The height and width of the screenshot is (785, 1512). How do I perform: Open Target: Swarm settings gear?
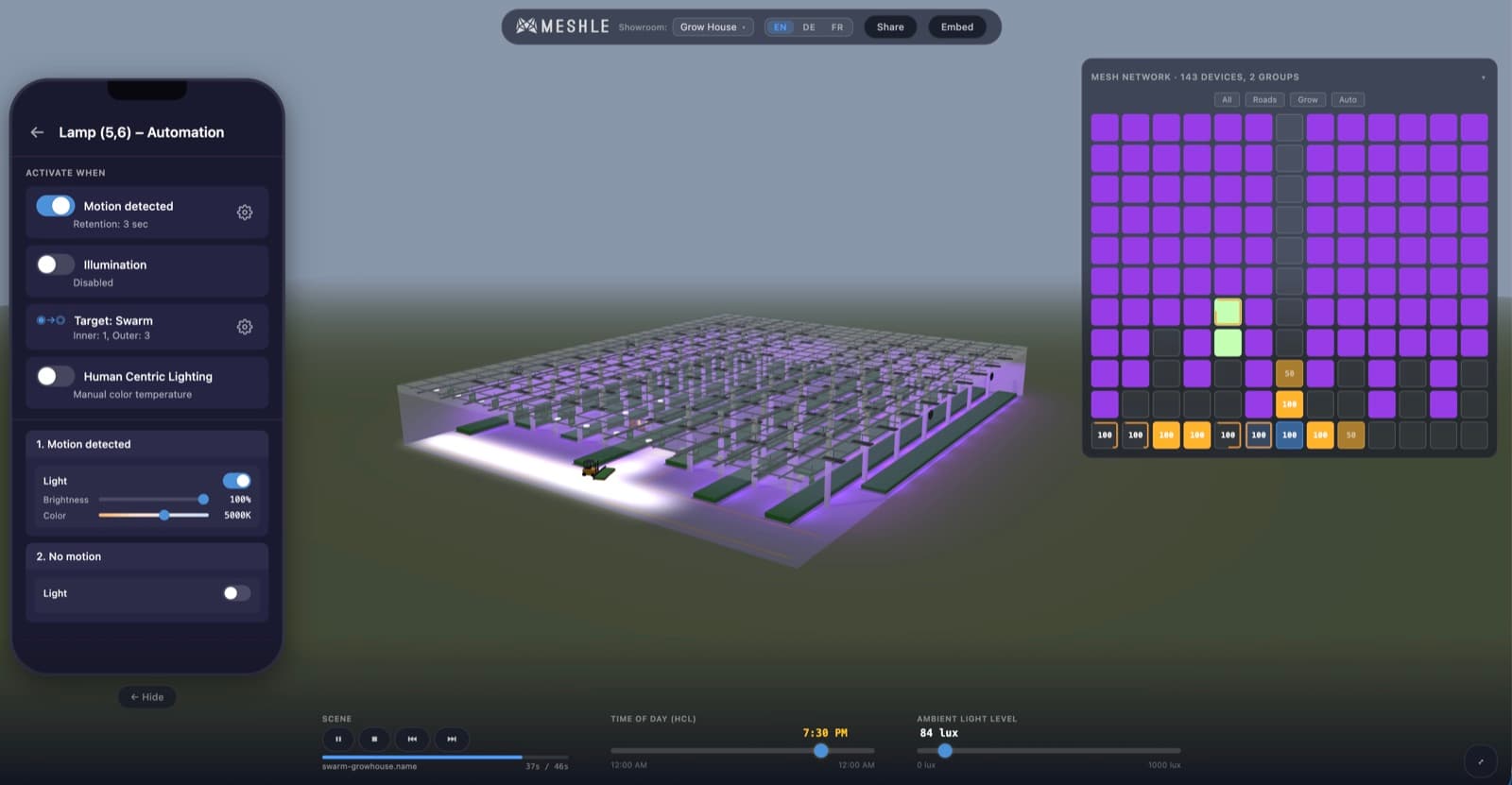[x=245, y=327]
